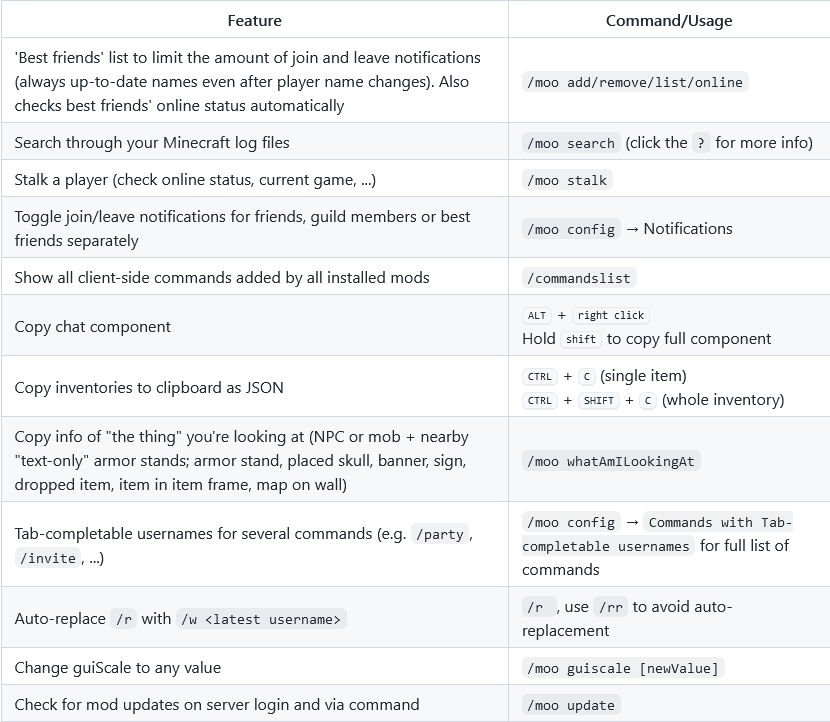The height and width of the screenshot is (722, 830).
Task: Click the Feature column header
Action: pos(255,21)
